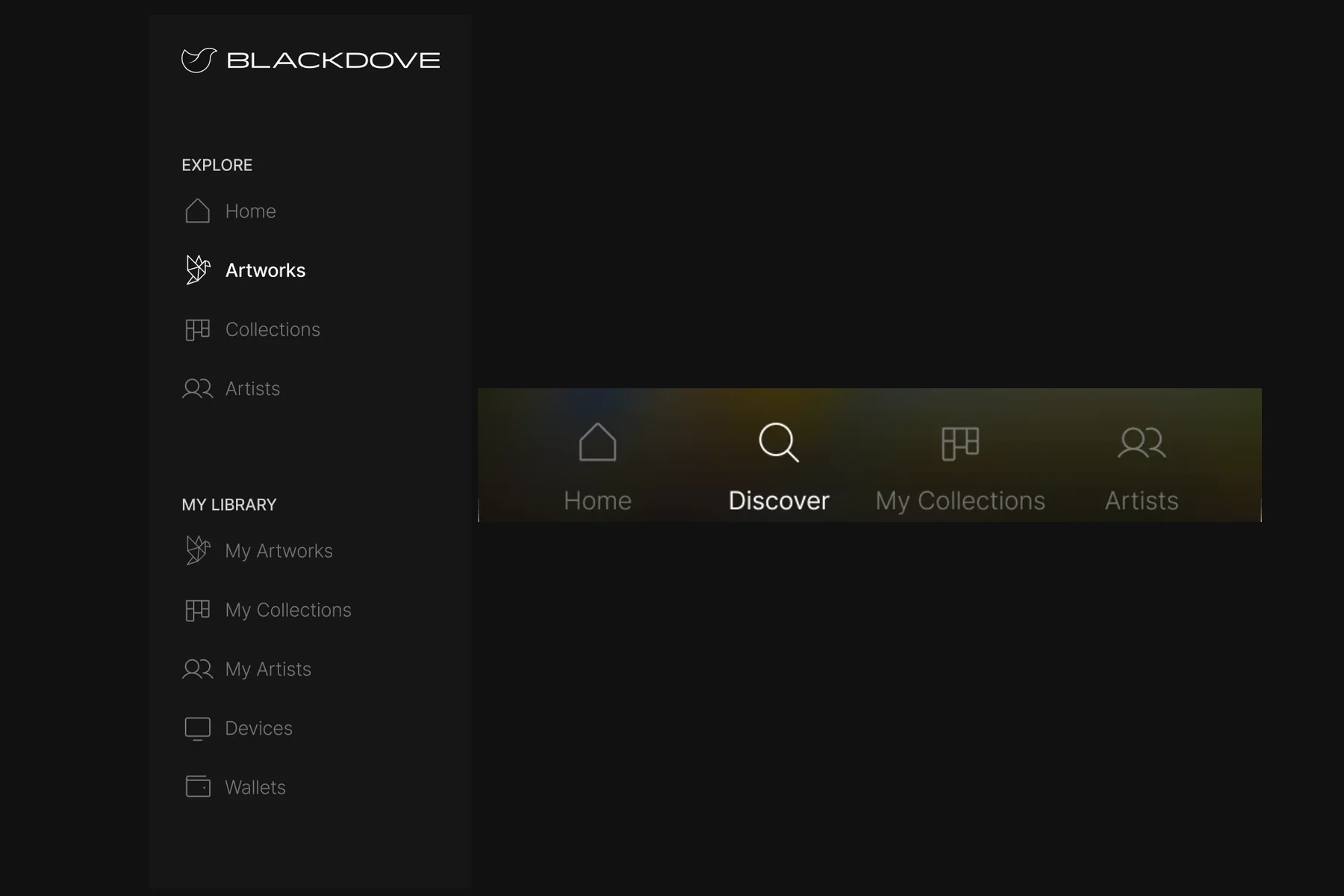Image resolution: width=1344 pixels, height=896 pixels.
Task: Click the My Artists people icon
Action: 198,669
